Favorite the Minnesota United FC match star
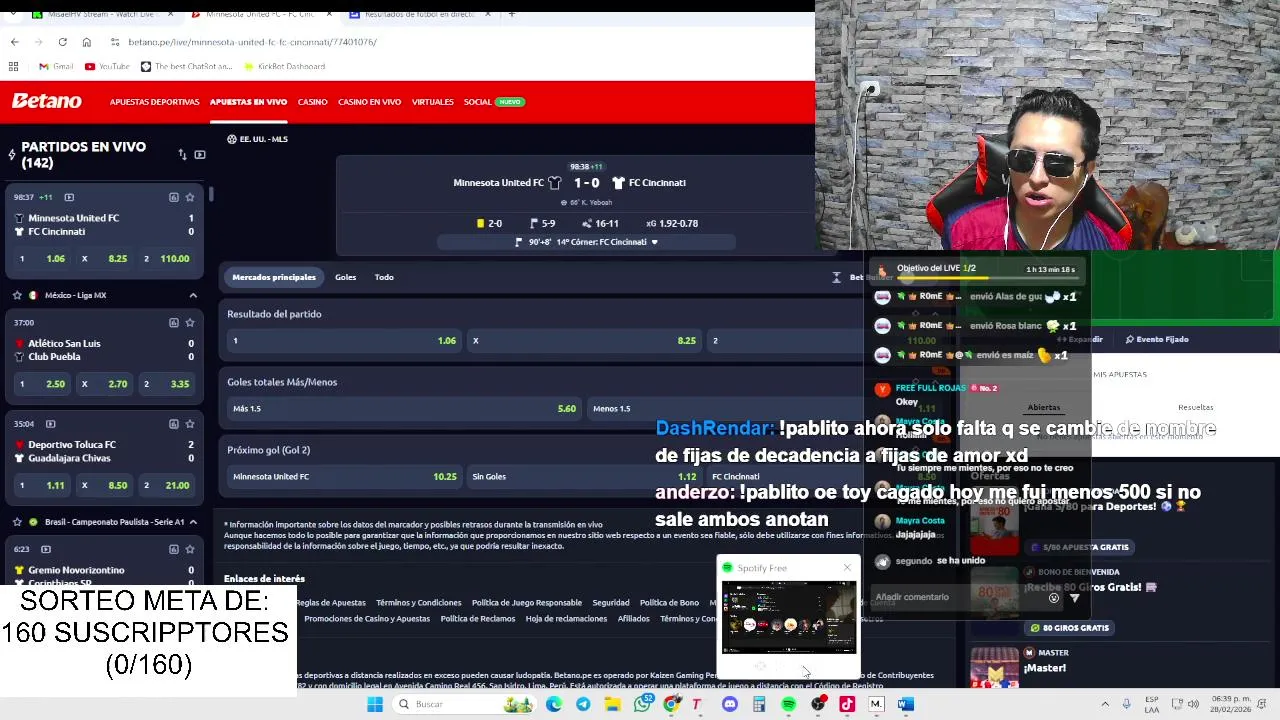Image resolution: width=1280 pixels, height=720 pixels. pyautogui.click(x=190, y=197)
